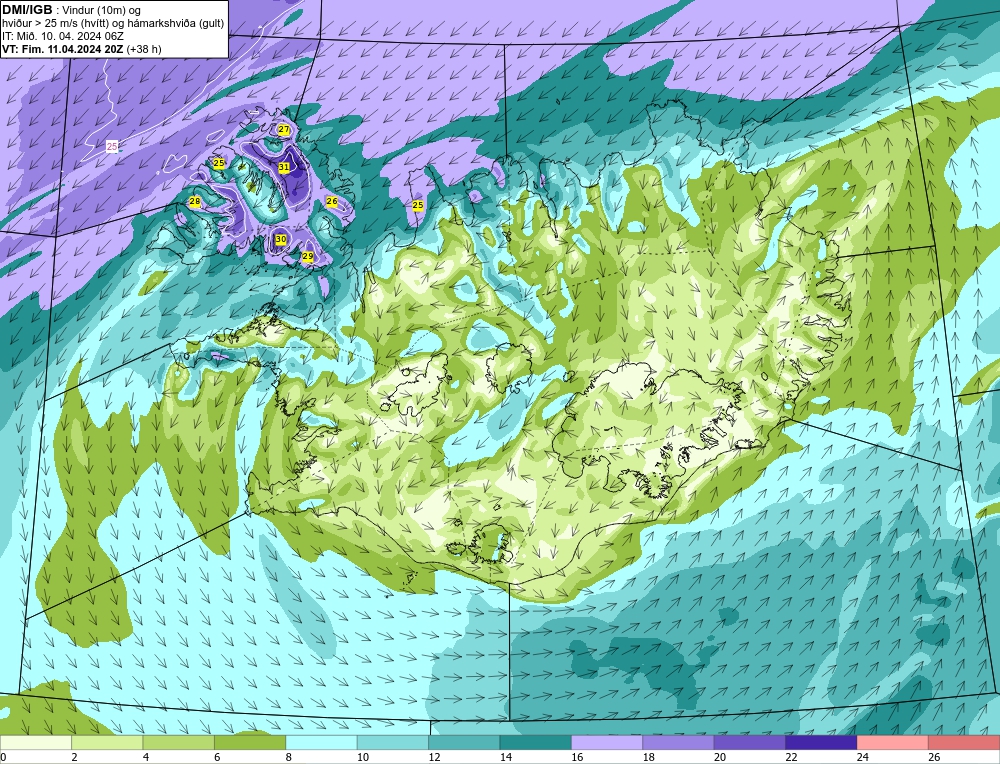1000x764 pixels.
Task: Click the medium purple 18–20 legend swatch
Action: coord(679,742)
